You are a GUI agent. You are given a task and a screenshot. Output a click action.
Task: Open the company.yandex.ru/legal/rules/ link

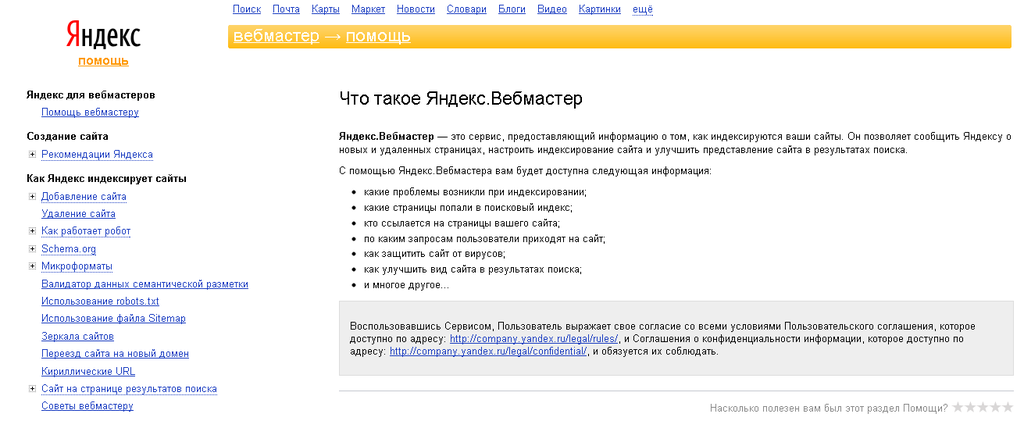coord(534,339)
